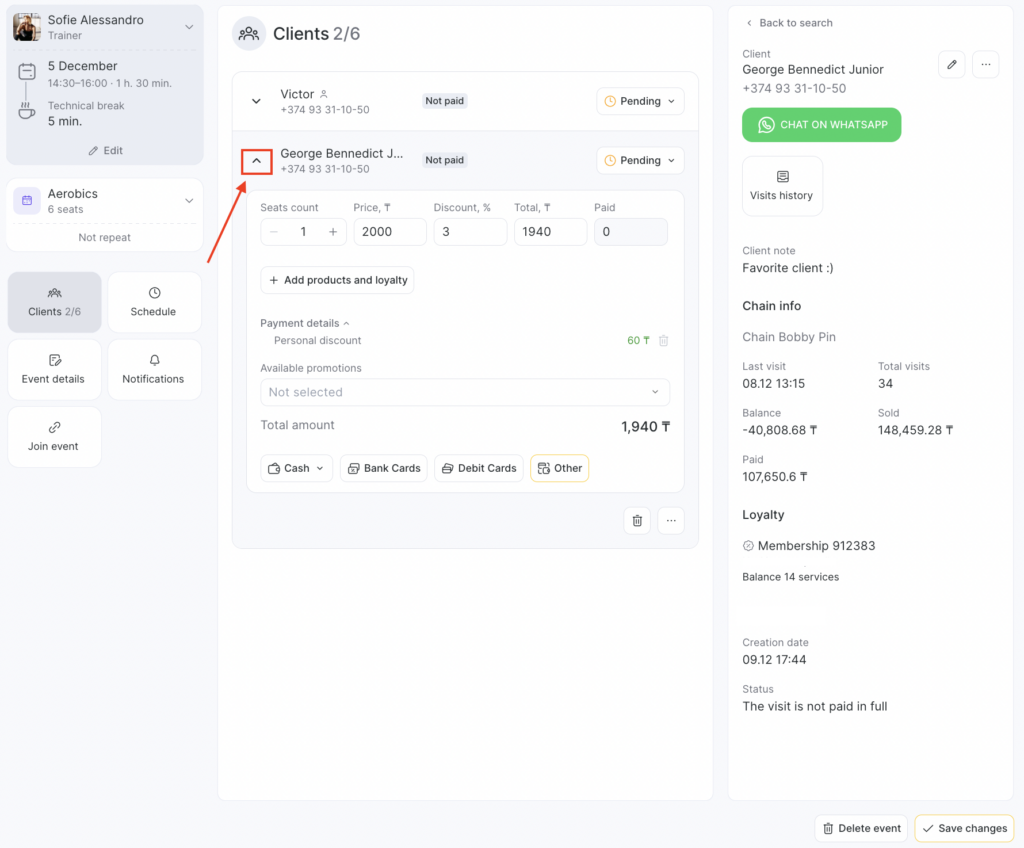The image size is (1024, 848).
Task: Click the trash button below payment card
Action: (x=637, y=520)
